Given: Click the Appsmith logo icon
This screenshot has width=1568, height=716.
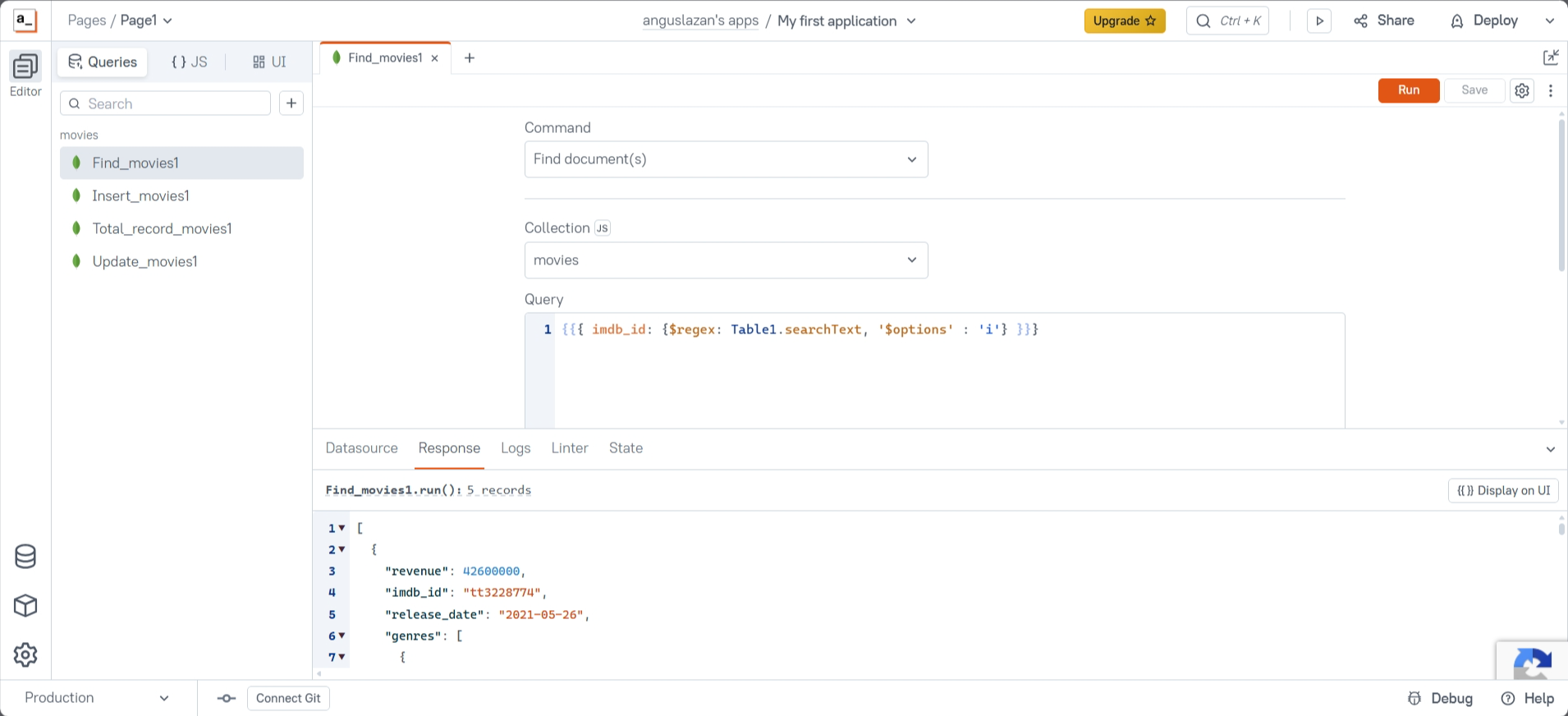Looking at the screenshot, I should pyautogui.click(x=25, y=21).
